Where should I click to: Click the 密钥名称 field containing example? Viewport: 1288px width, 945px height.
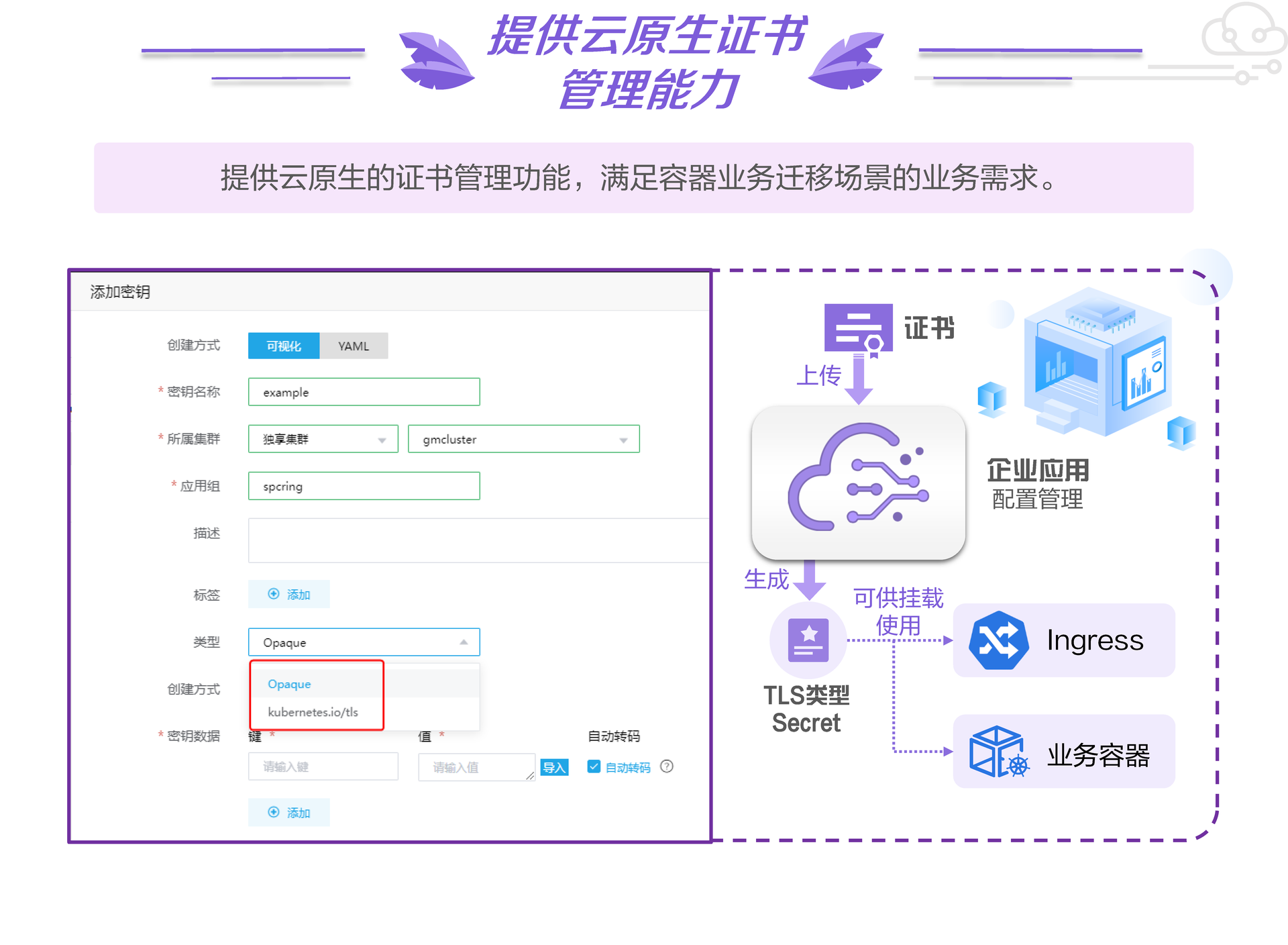pyautogui.click(x=364, y=392)
